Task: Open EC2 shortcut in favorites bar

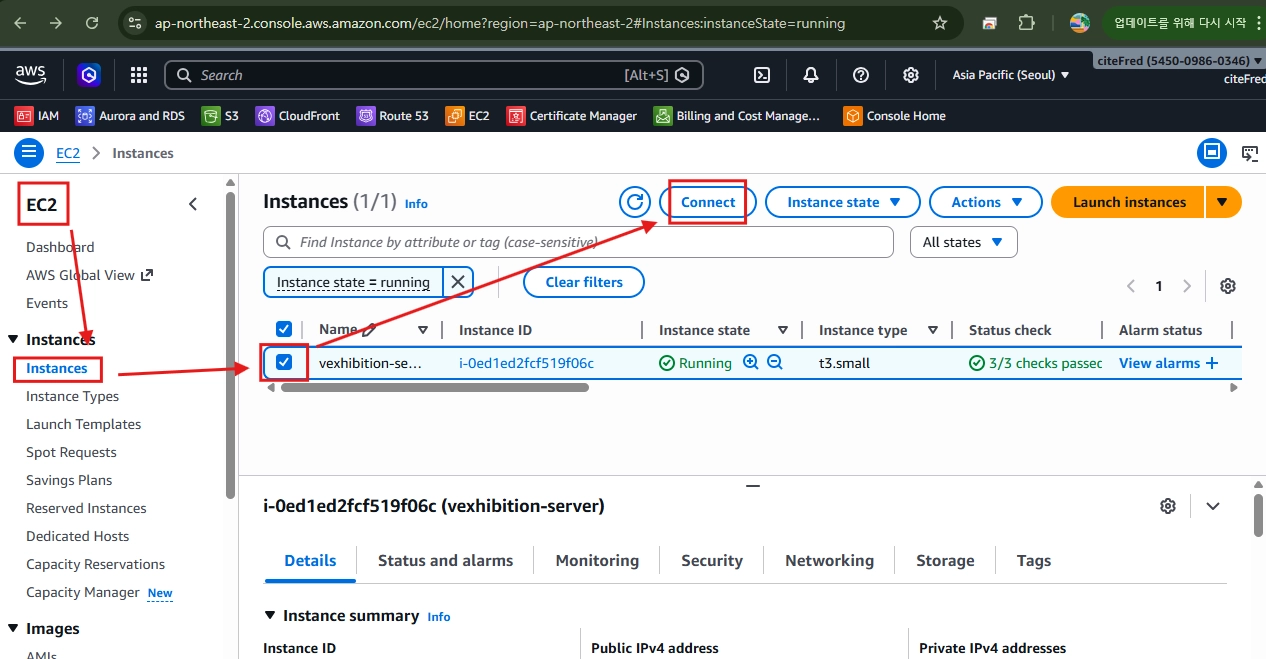Action: coord(468,116)
